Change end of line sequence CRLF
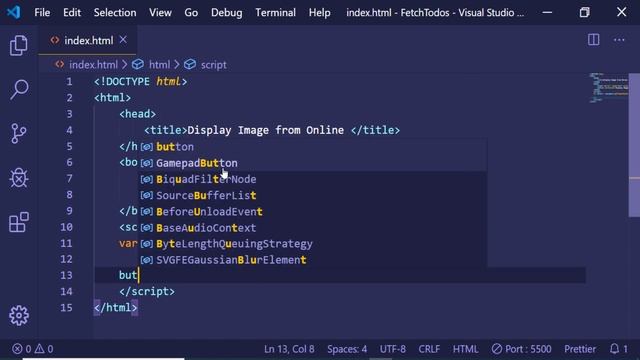The image size is (640, 360). click(429, 349)
